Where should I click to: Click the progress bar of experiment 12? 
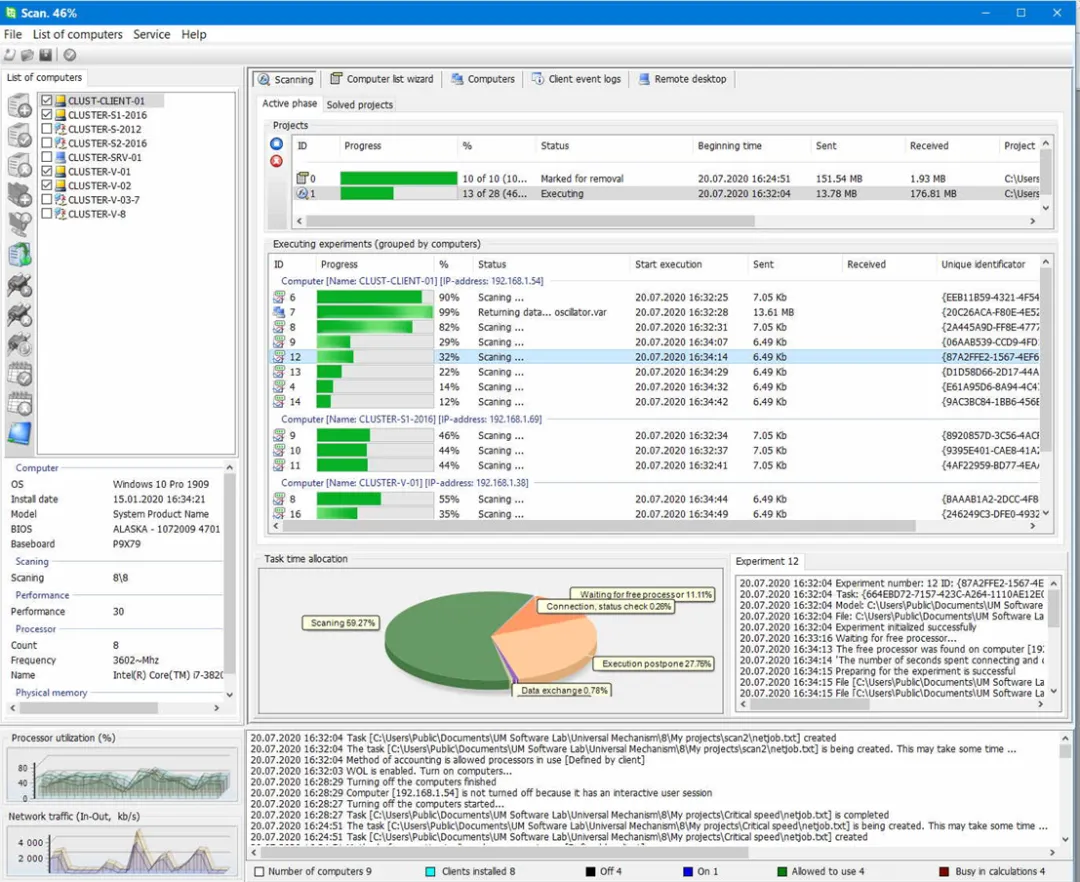pos(375,357)
